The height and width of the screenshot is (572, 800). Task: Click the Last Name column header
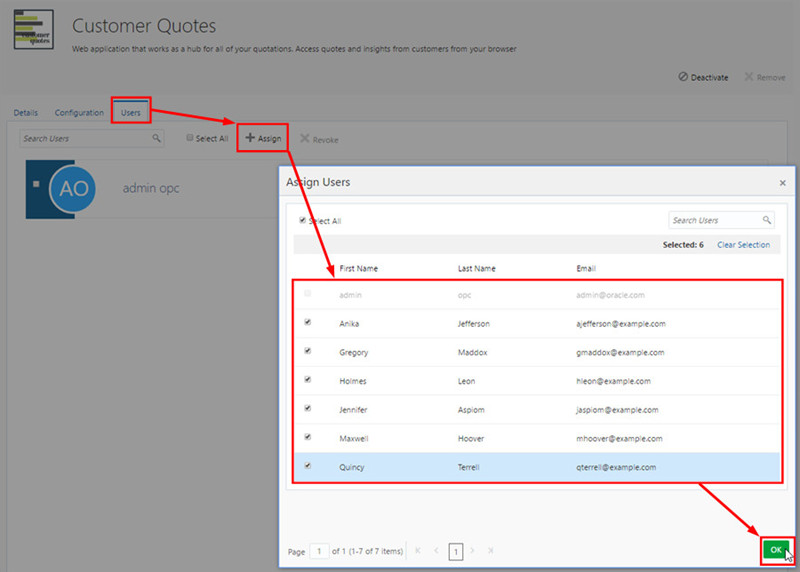477,268
